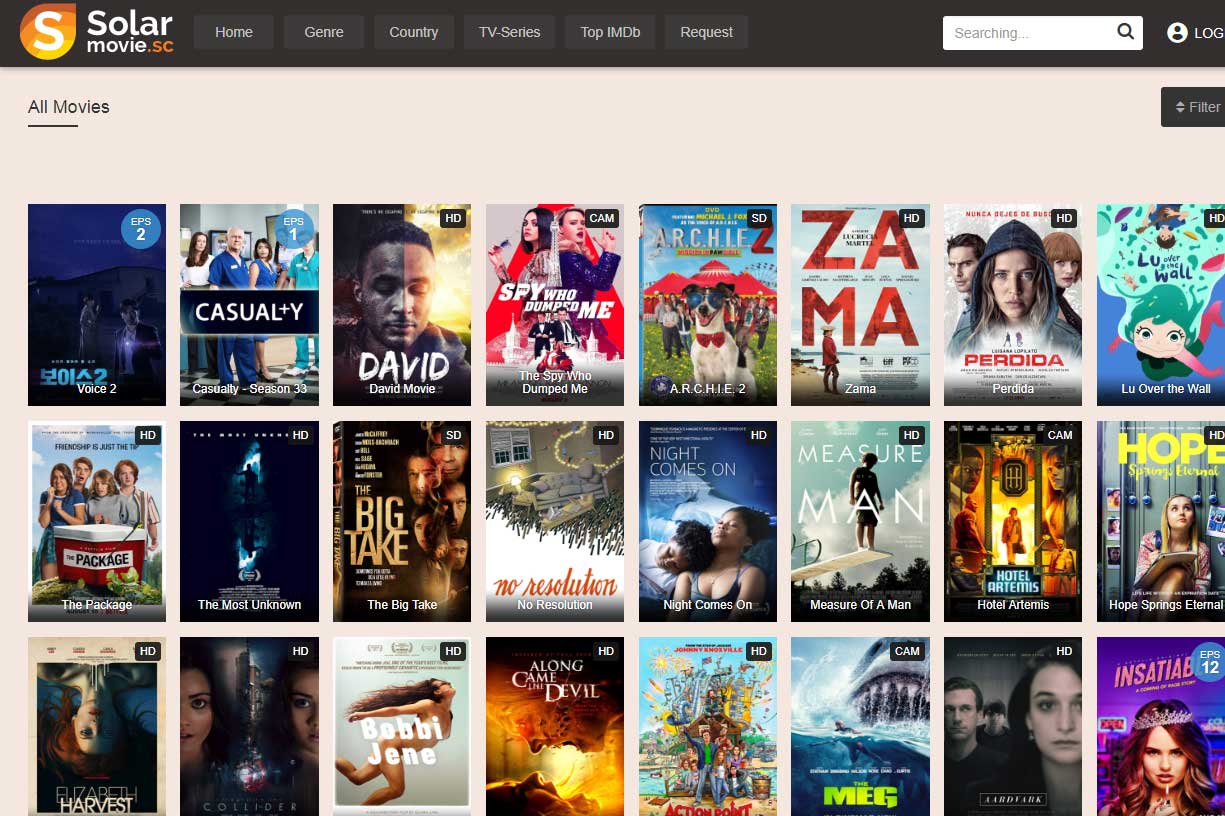Click the Perdida title text

click(x=1013, y=389)
